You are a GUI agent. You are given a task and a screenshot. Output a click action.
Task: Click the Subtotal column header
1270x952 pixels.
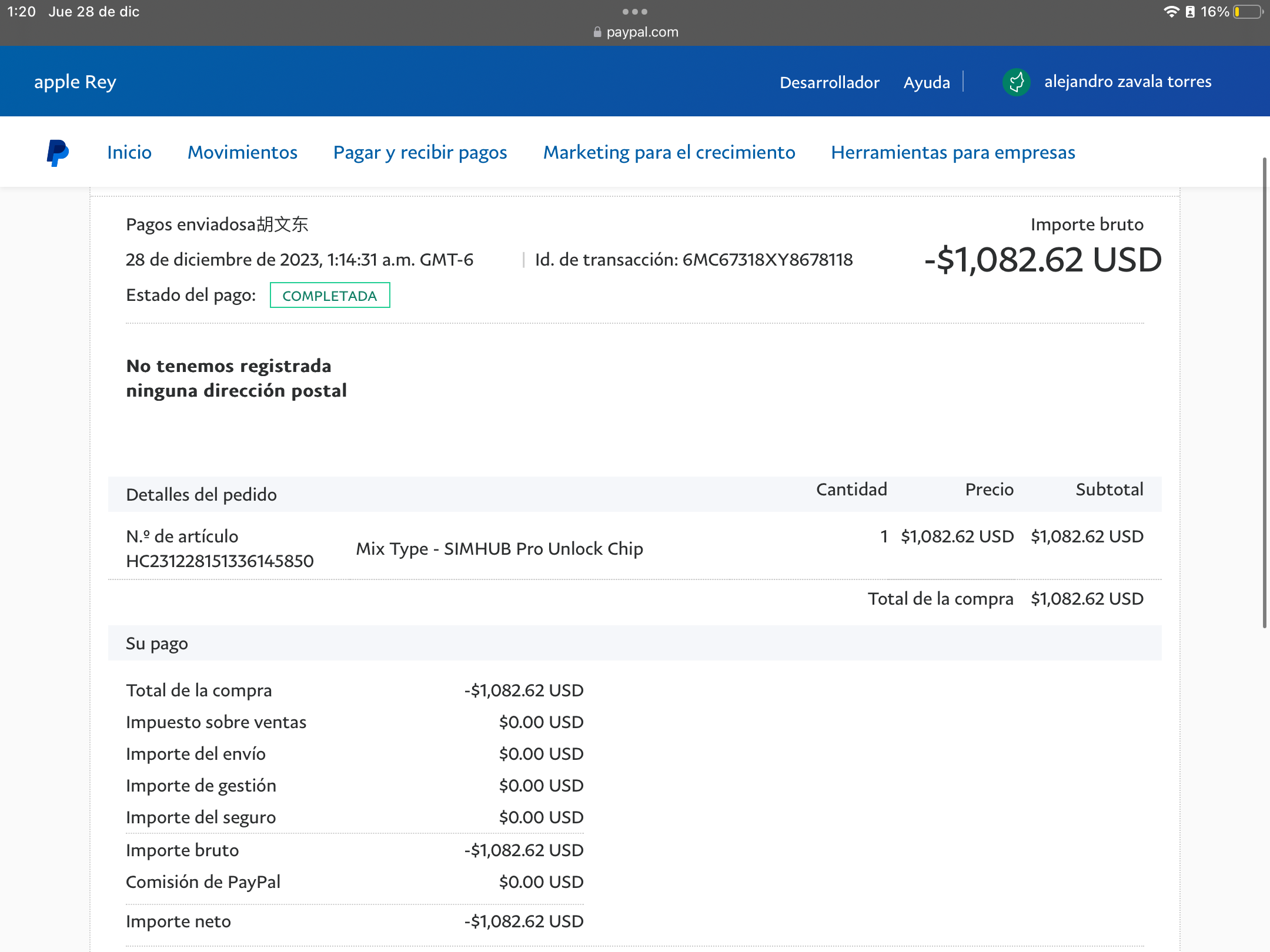click(1109, 490)
